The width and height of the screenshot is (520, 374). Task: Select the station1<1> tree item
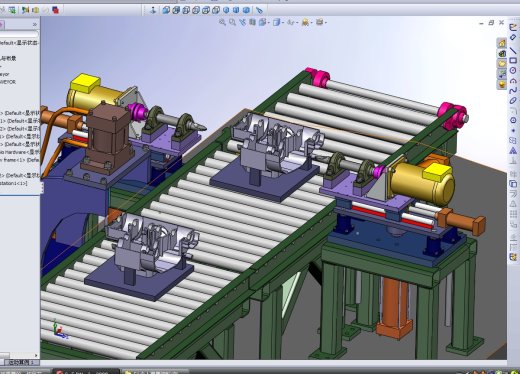click(14, 183)
